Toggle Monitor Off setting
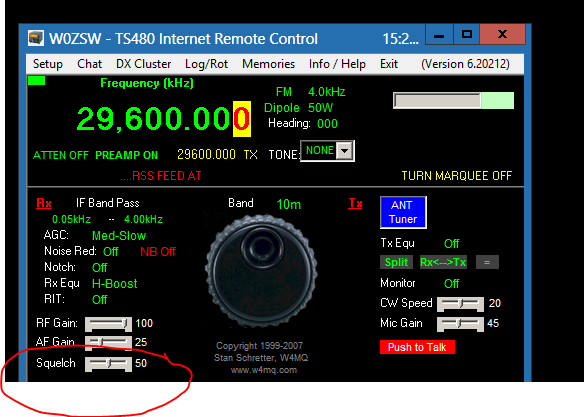This screenshot has width=584, height=417. (451, 284)
